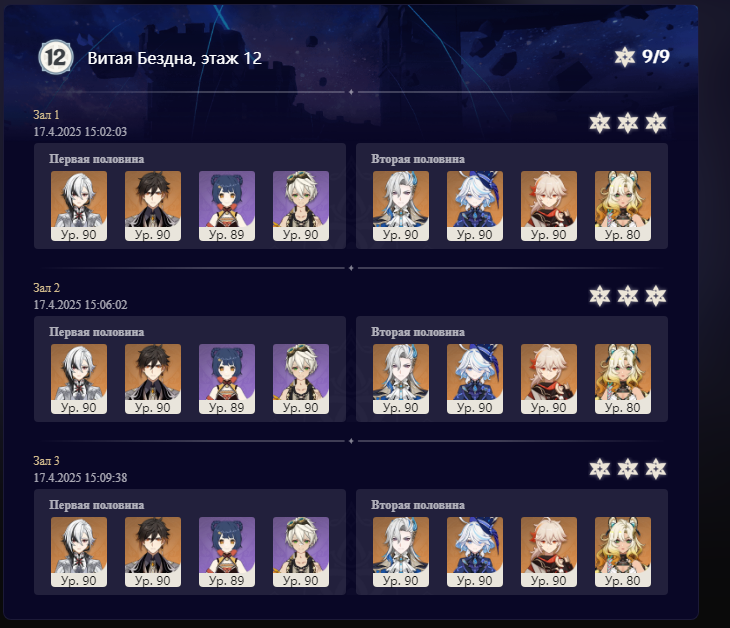Select the white-haired level 90 character in Зал 1 first half

[79, 206]
